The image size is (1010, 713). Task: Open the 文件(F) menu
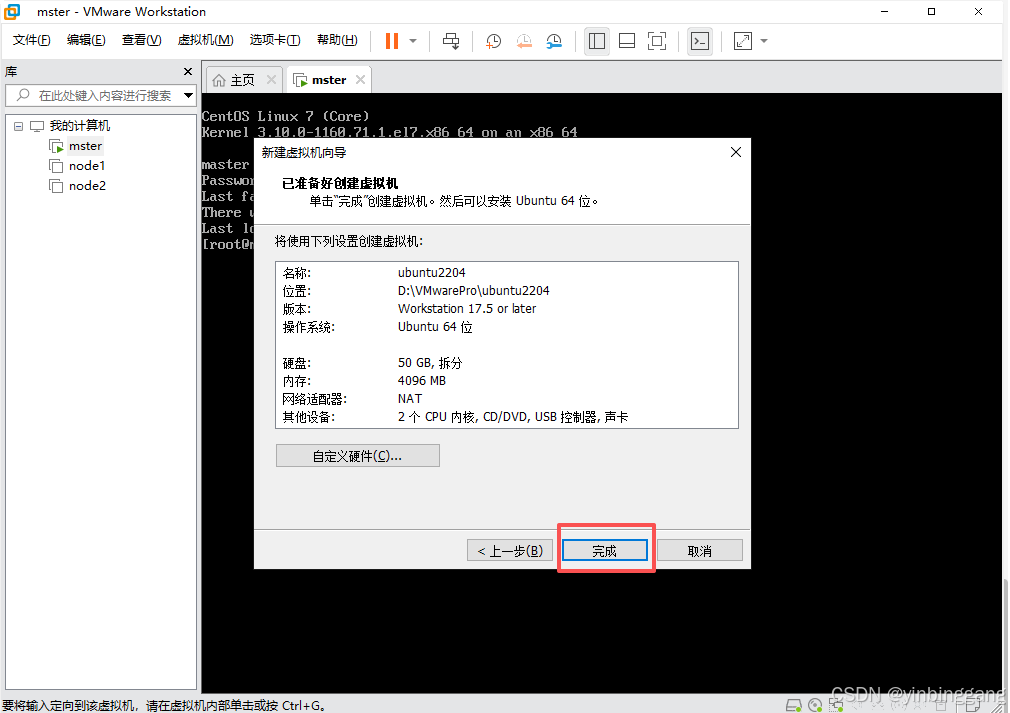[31, 40]
